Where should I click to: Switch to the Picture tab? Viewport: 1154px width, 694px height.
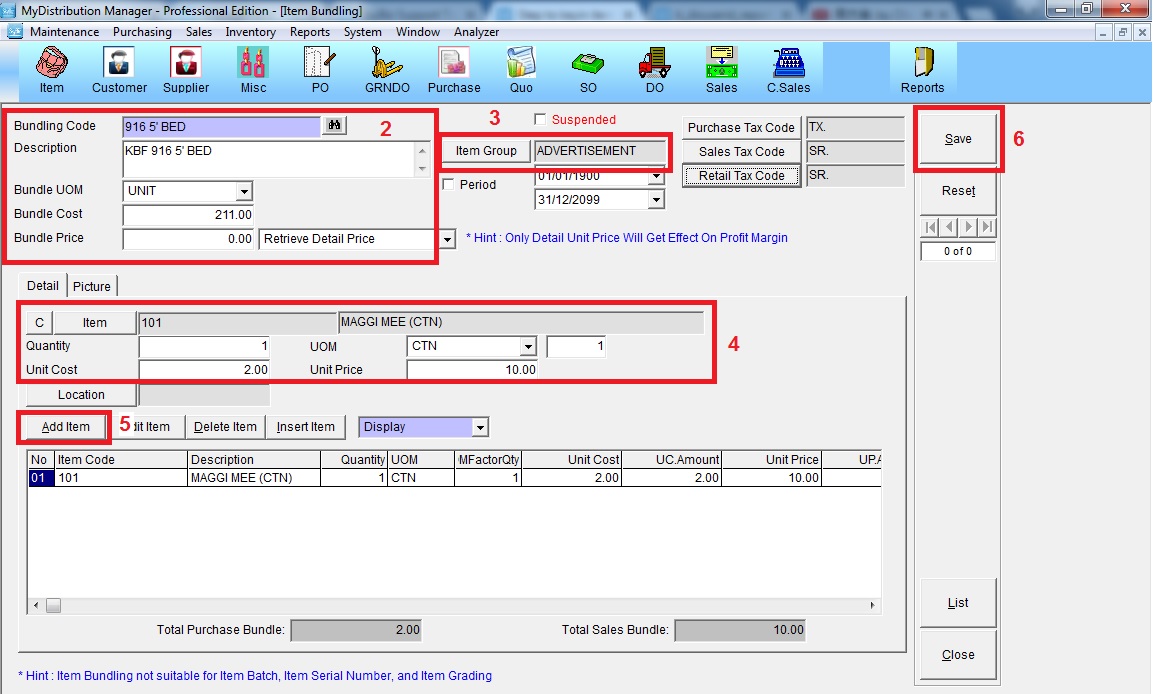coord(92,286)
